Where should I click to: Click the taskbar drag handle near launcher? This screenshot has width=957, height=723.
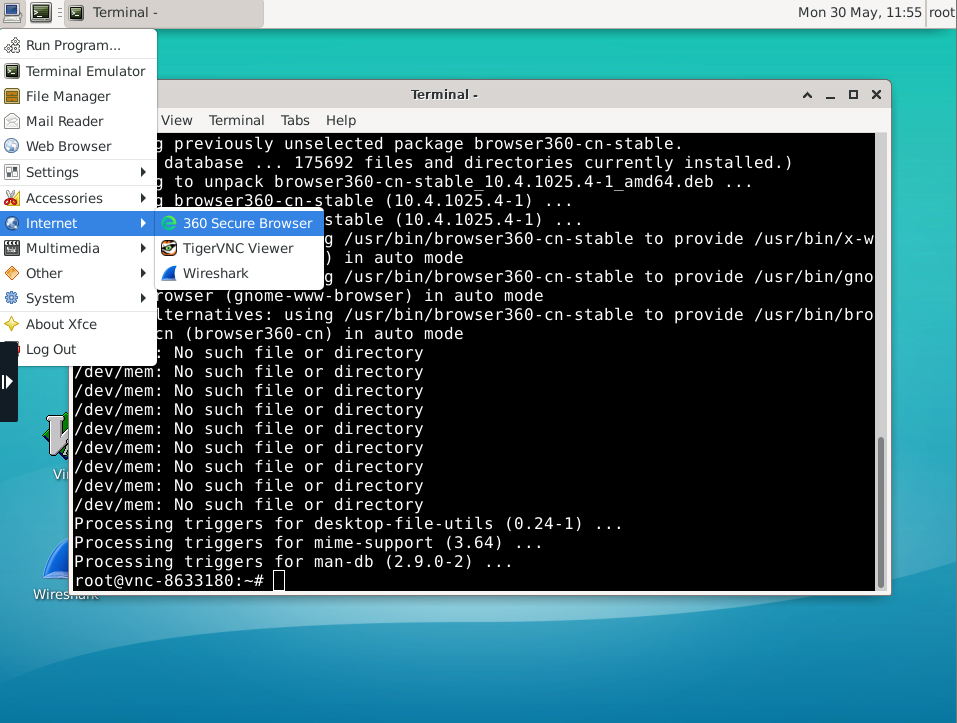pyautogui.click(x=59, y=12)
